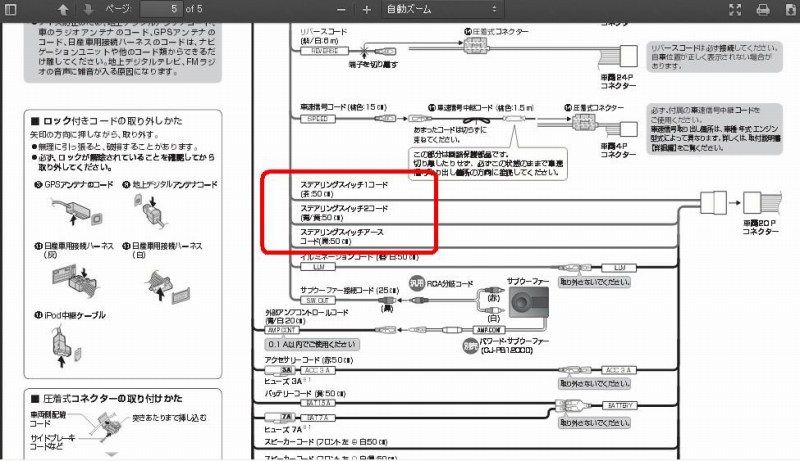Click the 車速信号コード label

[x=343, y=108]
